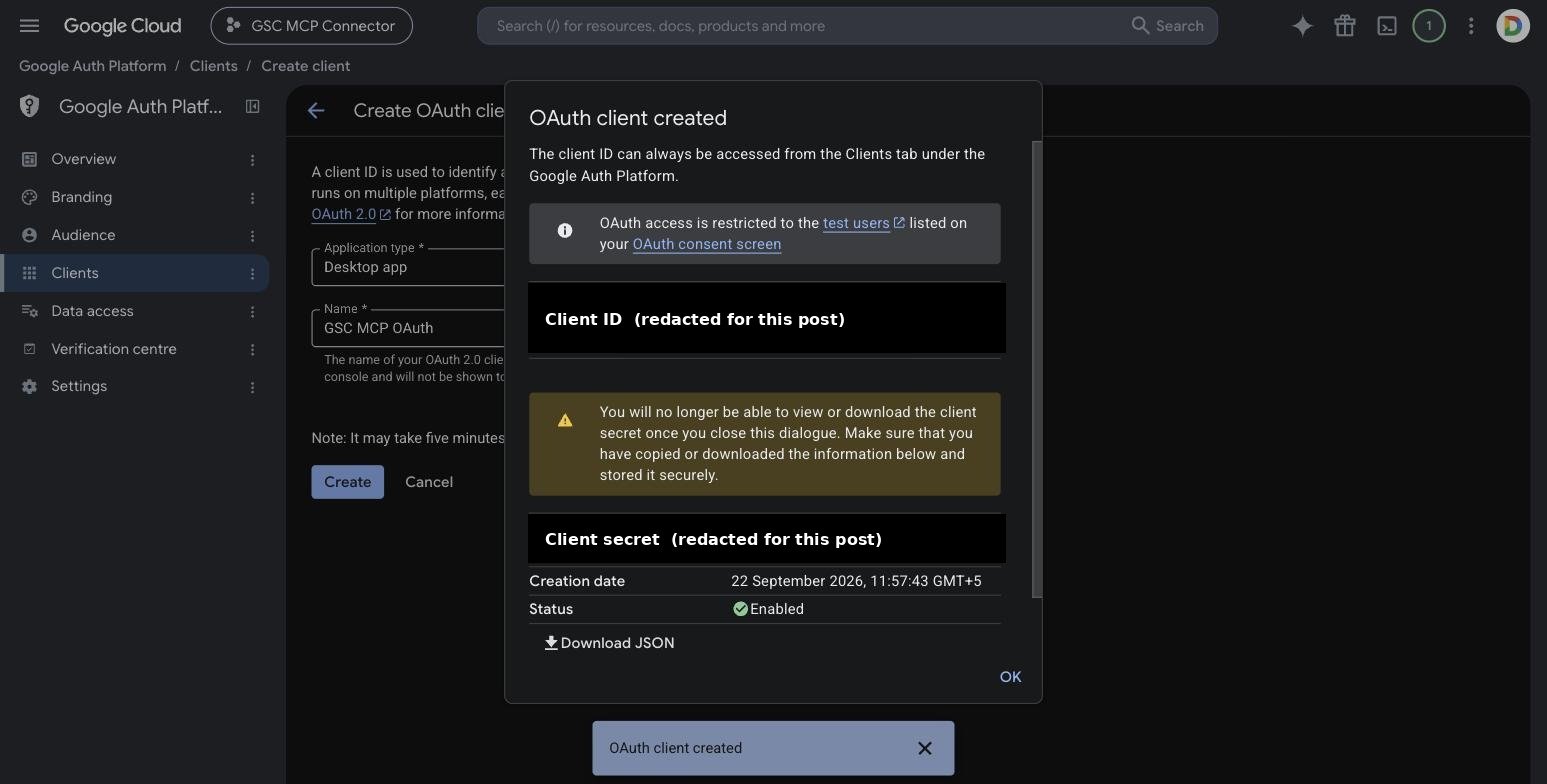The height and width of the screenshot is (784, 1547).
Task: Open the account profile avatar
Action: click(x=1512, y=26)
